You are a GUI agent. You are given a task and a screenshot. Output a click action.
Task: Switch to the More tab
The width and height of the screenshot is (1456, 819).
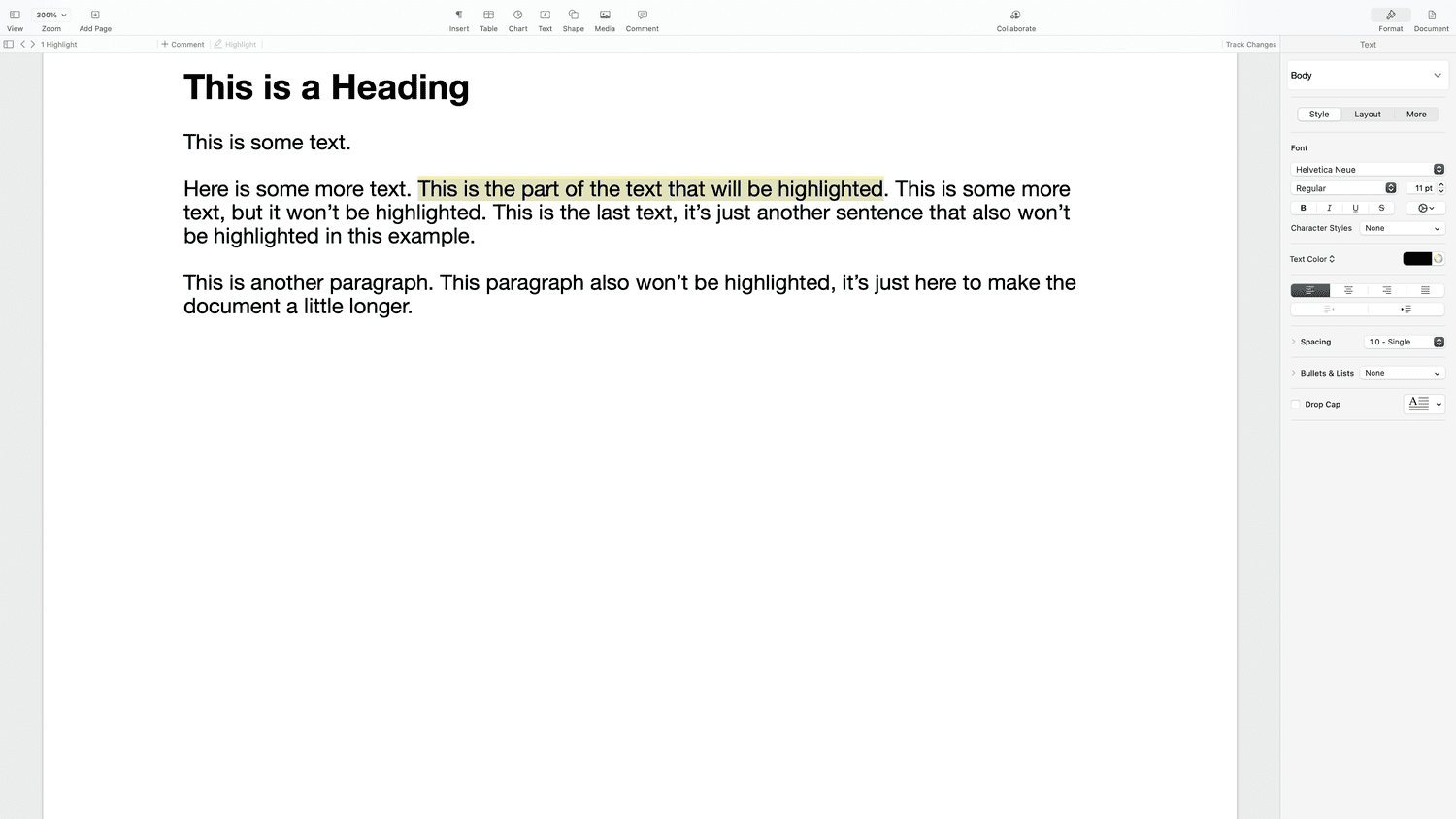coord(1416,115)
